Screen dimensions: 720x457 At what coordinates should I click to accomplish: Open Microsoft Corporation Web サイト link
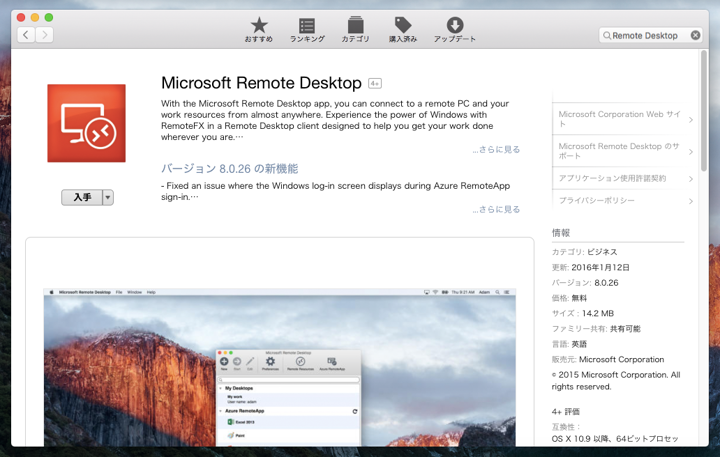(x=619, y=118)
